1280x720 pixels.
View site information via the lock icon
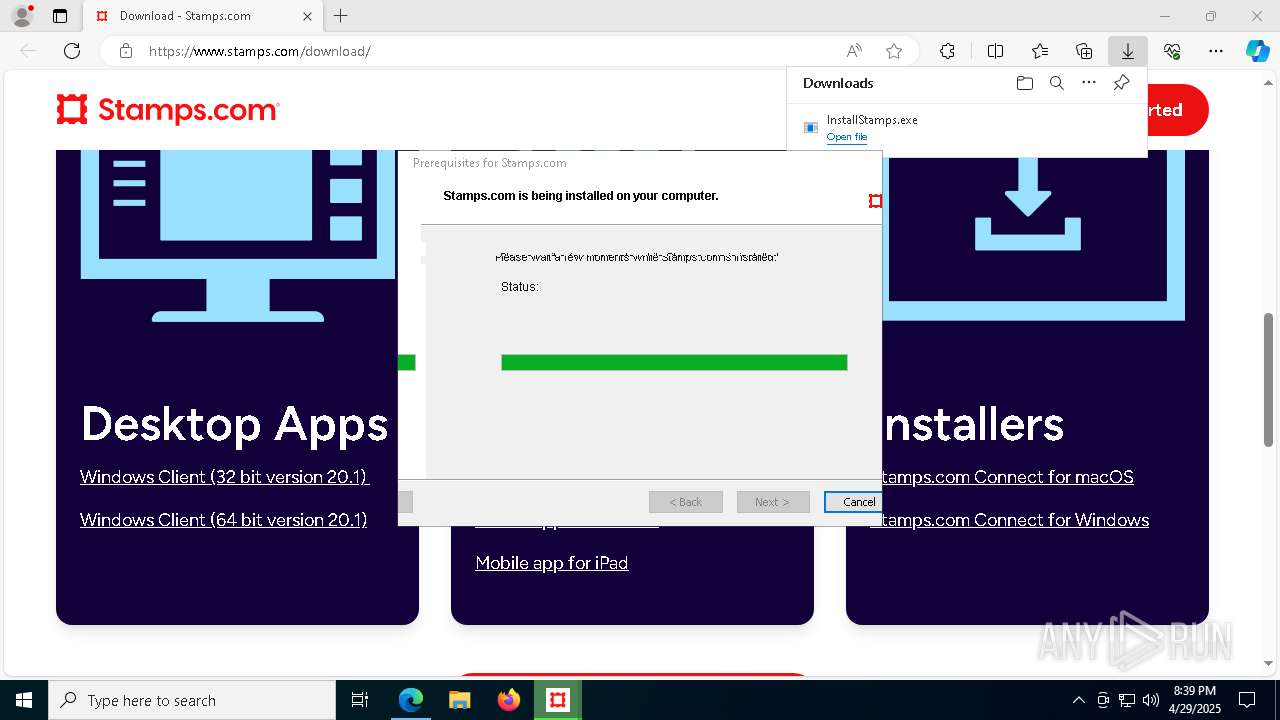[x=126, y=51]
